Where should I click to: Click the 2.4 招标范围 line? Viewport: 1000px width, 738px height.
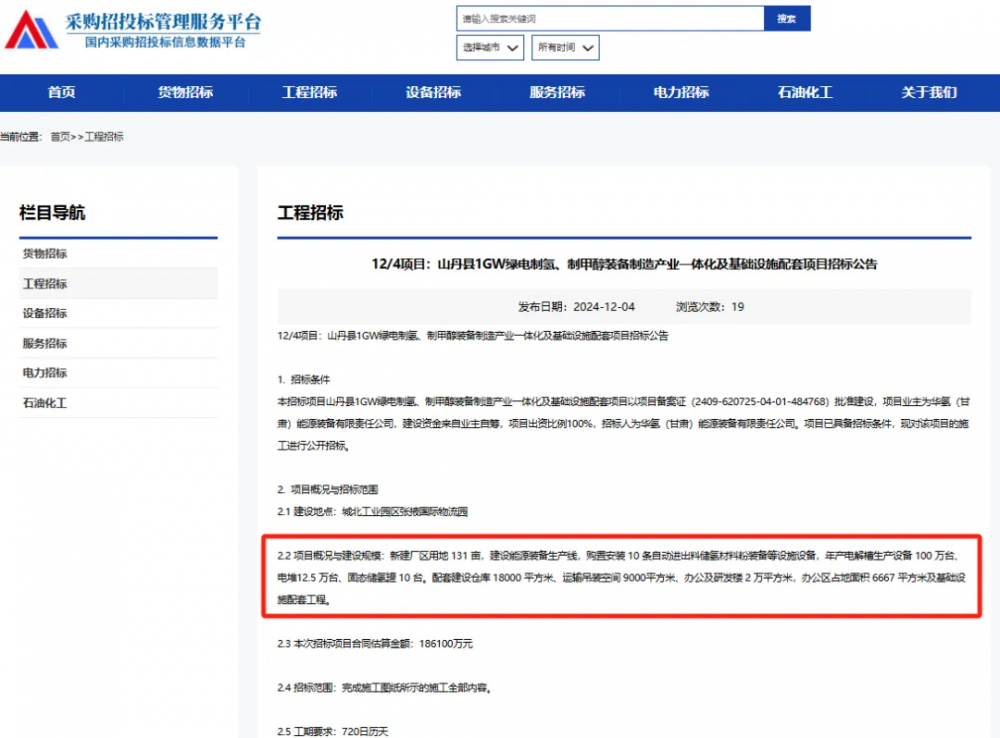coord(384,688)
